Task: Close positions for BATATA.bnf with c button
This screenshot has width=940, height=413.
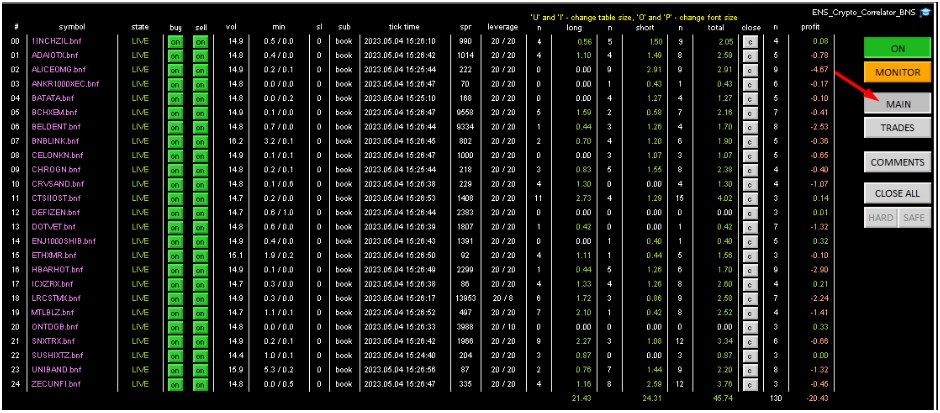Action: pos(751,98)
